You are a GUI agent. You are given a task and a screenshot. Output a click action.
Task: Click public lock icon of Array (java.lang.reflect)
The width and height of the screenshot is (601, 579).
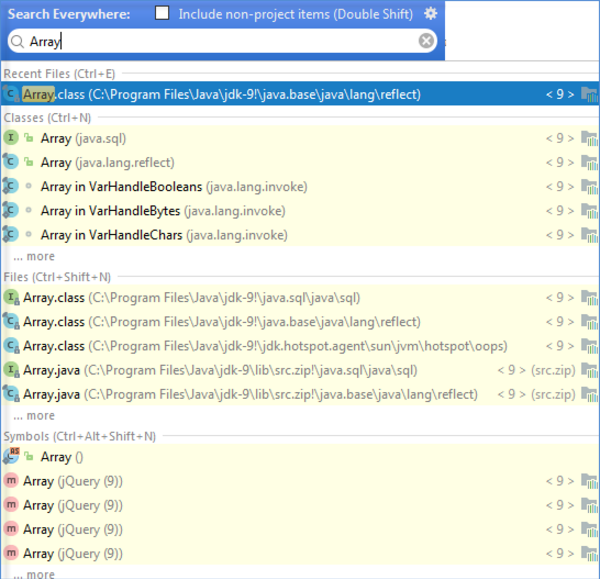[x=28, y=162]
